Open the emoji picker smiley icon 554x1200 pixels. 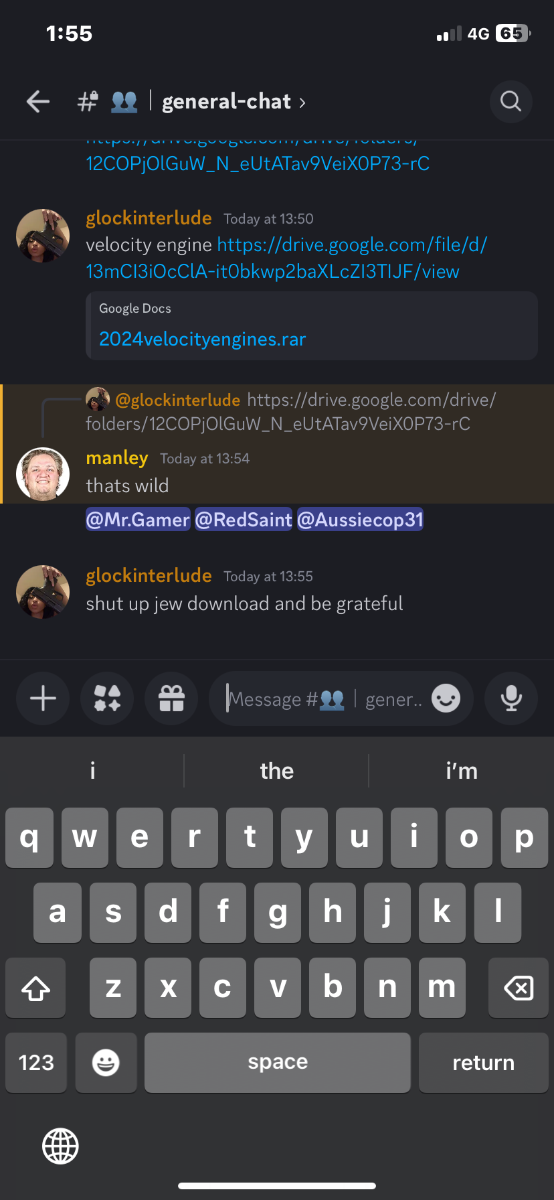coord(446,698)
